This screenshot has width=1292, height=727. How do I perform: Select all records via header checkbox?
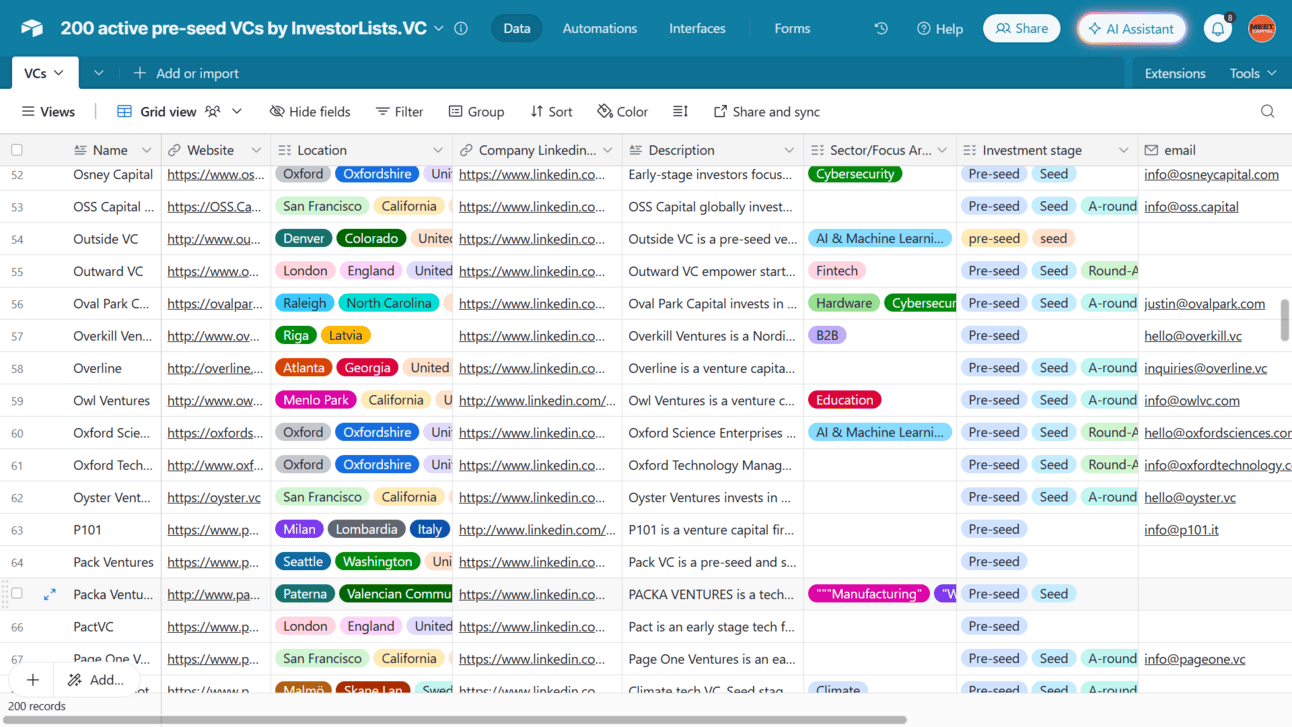point(16,148)
